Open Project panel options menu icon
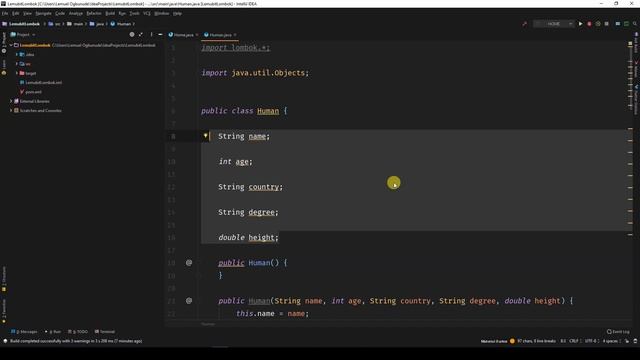 click(x=151, y=35)
